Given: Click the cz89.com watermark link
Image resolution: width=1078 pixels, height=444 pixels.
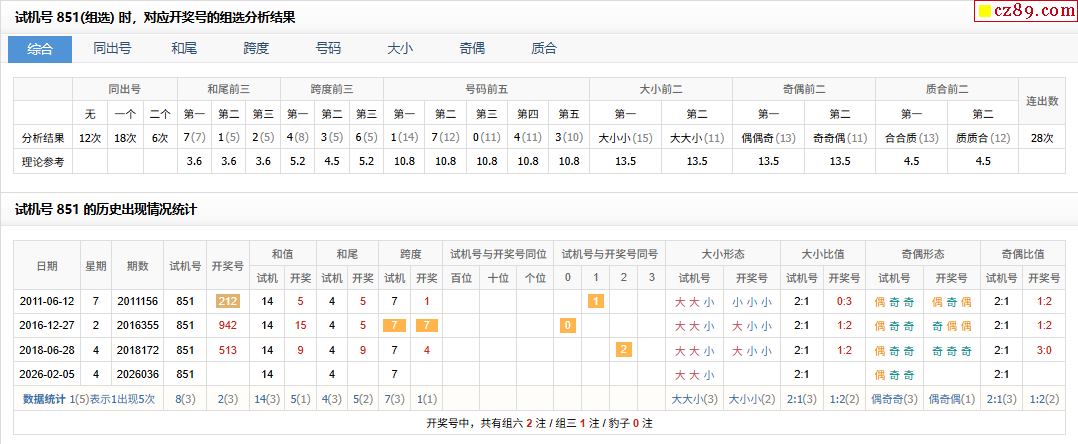Looking at the screenshot, I should [x=1031, y=11].
